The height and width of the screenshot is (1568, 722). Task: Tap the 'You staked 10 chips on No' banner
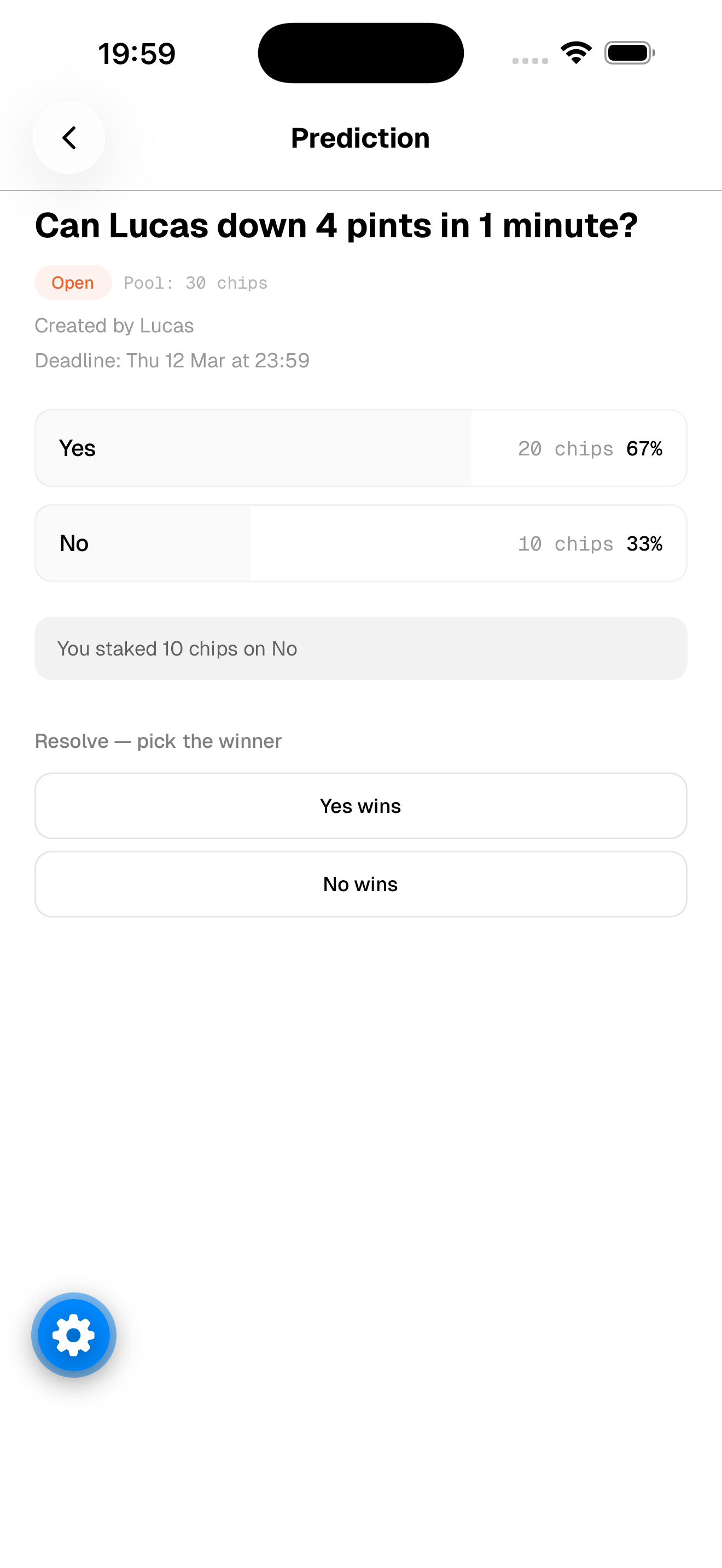(361, 648)
